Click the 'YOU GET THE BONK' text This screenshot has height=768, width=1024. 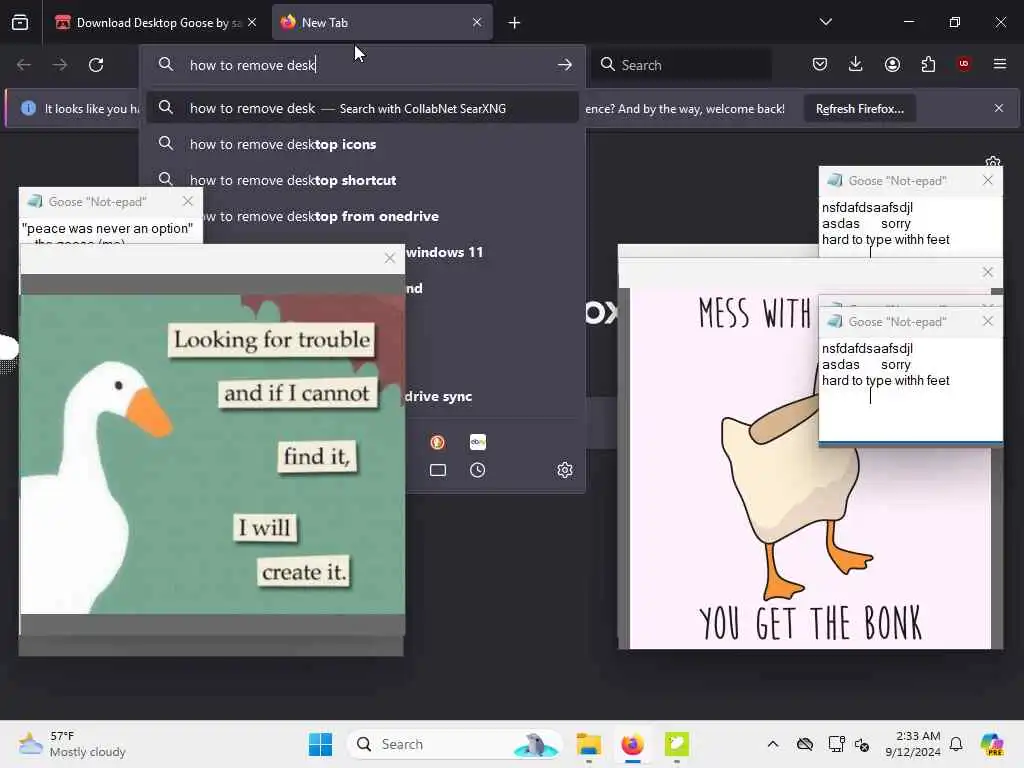810,623
